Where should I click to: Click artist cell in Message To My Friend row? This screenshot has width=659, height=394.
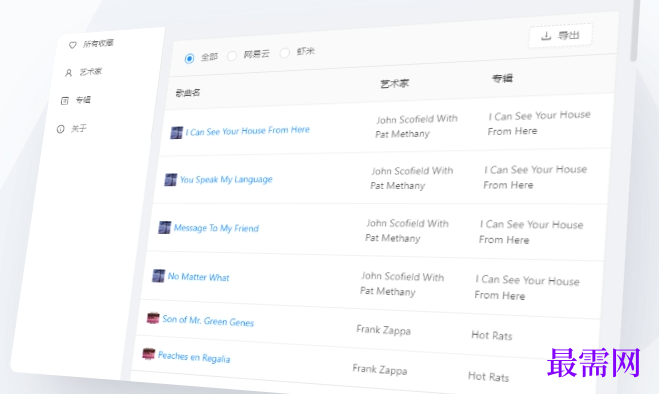(407, 231)
